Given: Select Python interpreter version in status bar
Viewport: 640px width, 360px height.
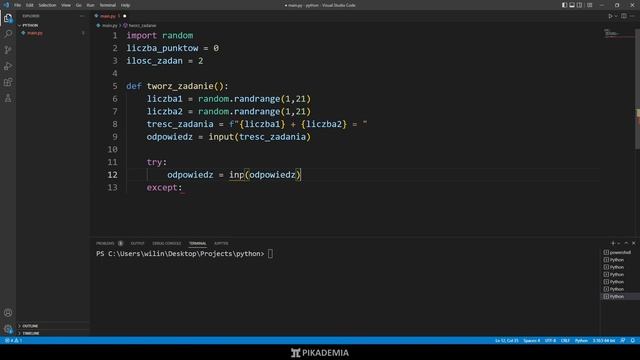Looking at the screenshot, I should tap(604, 340).
